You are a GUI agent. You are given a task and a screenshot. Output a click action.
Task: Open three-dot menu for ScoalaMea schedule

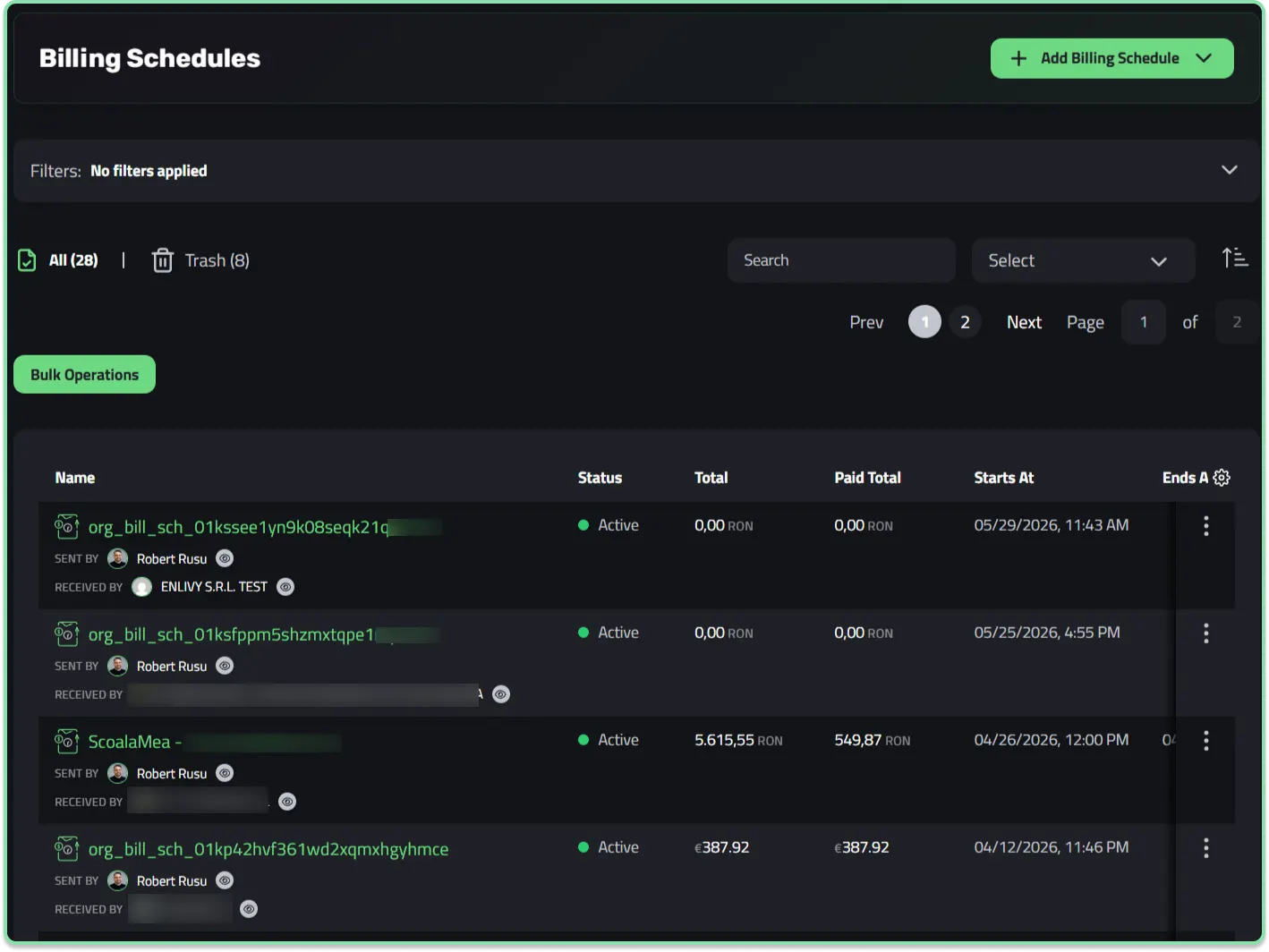1206,741
